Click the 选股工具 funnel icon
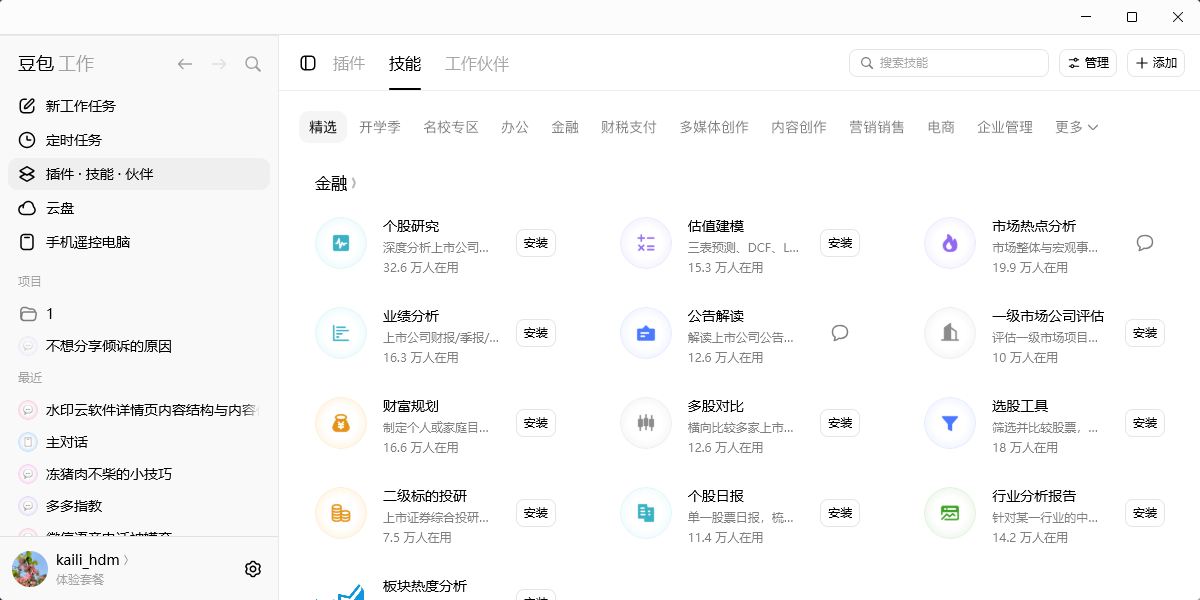The image size is (1200, 600). [950, 423]
